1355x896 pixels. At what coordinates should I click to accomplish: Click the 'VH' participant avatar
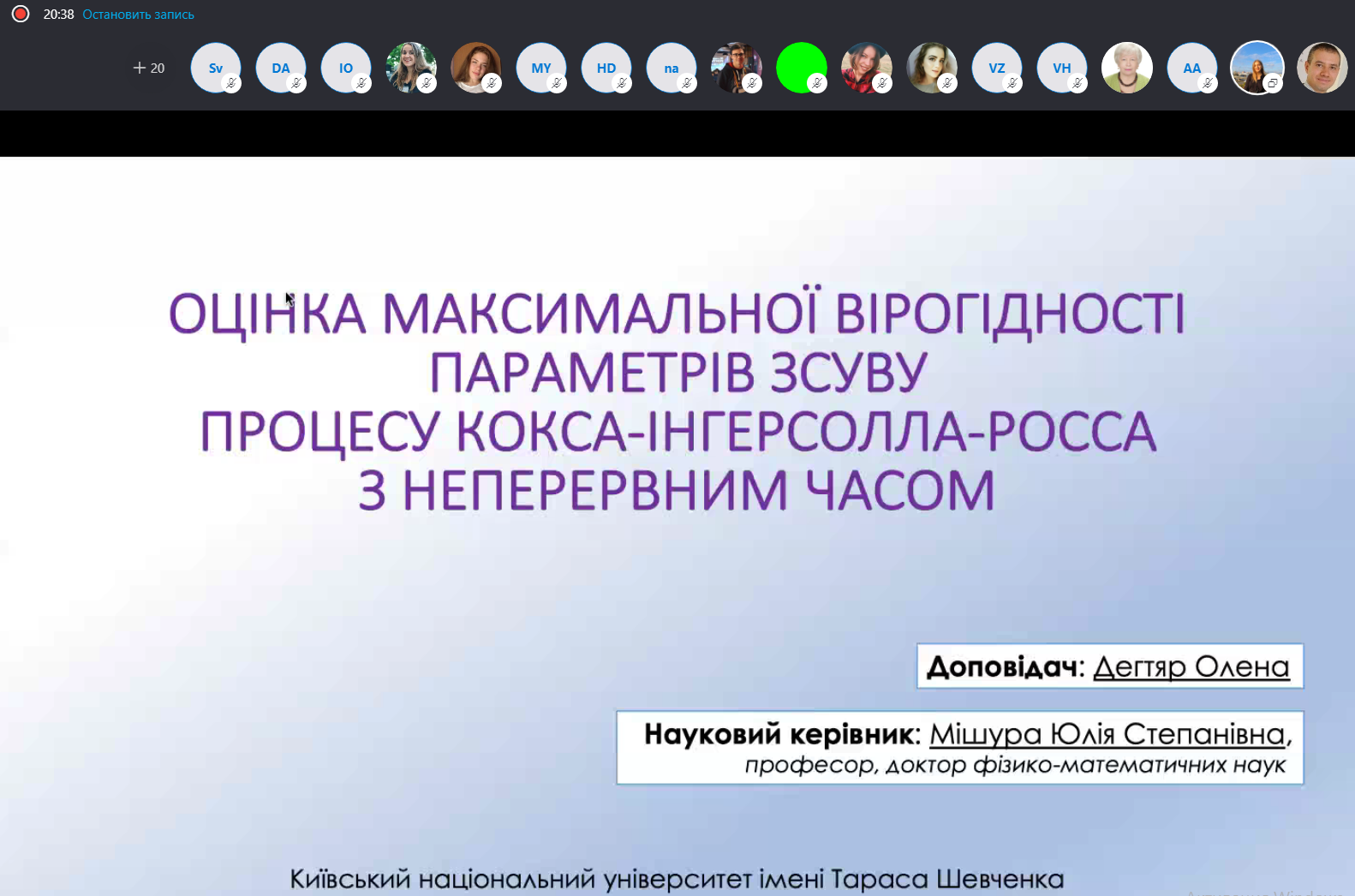(1061, 68)
